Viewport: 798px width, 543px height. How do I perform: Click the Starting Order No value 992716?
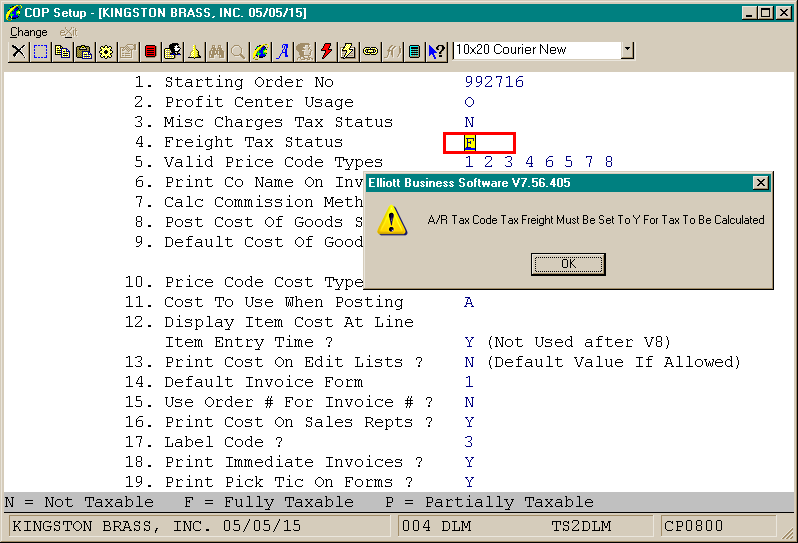(x=494, y=82)
